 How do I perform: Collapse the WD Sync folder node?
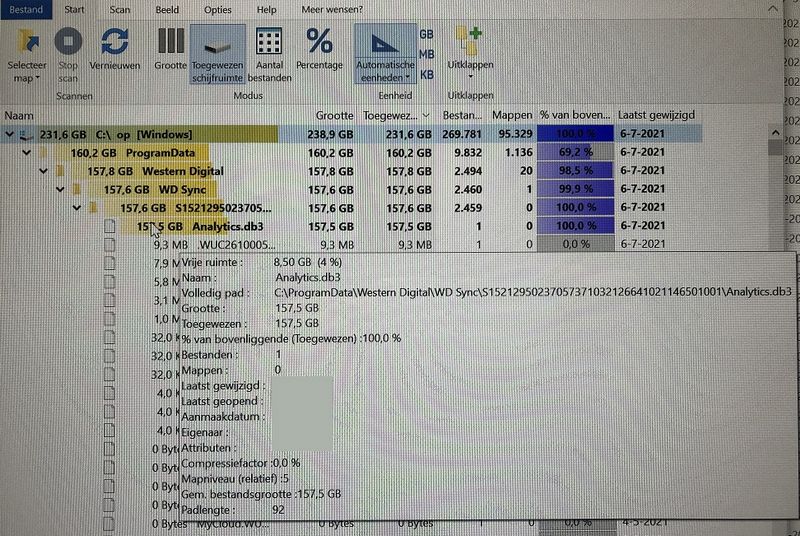click(x=60, y=190)
